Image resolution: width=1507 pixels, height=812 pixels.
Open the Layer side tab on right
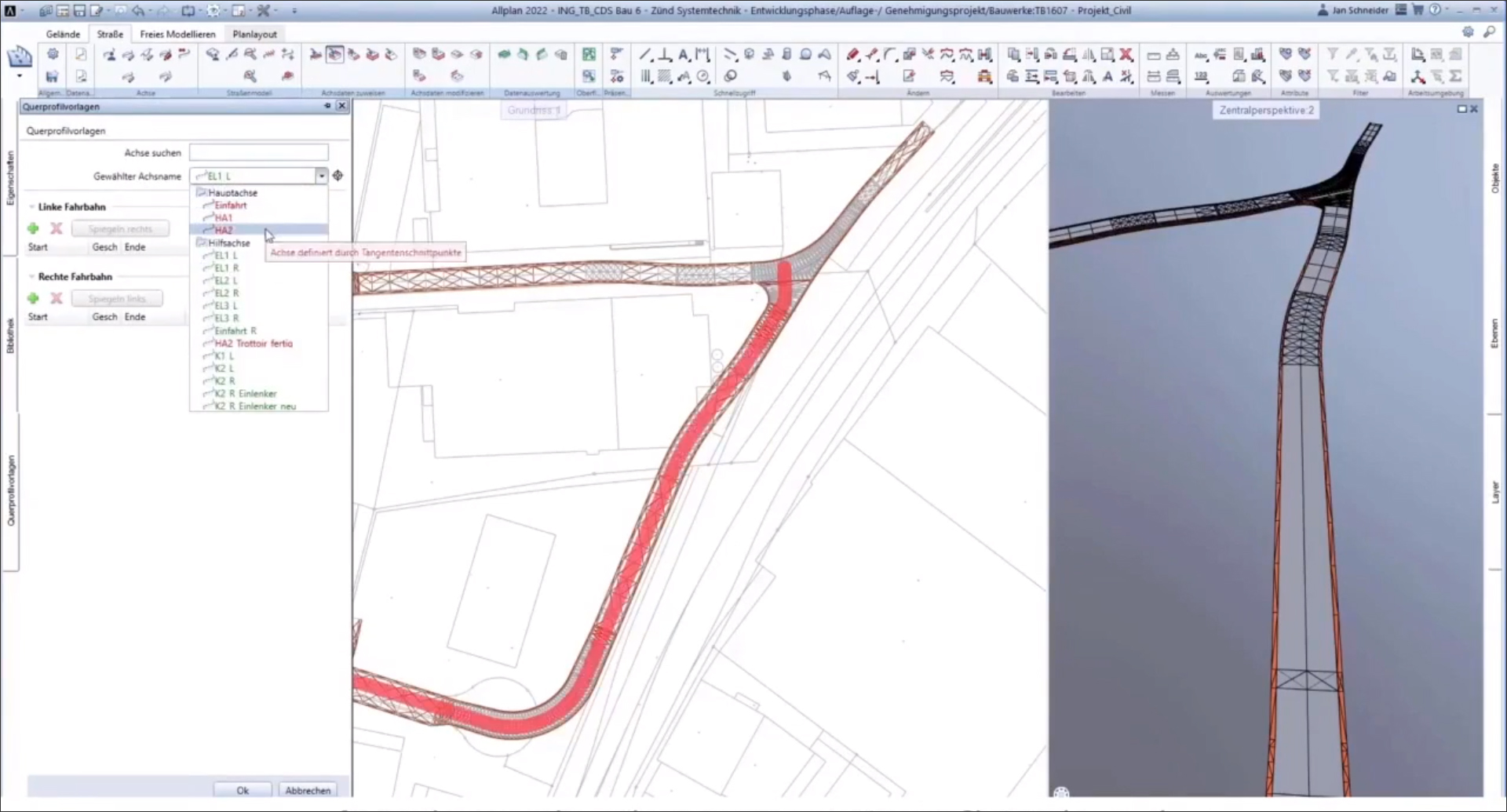pos(1495,493)
